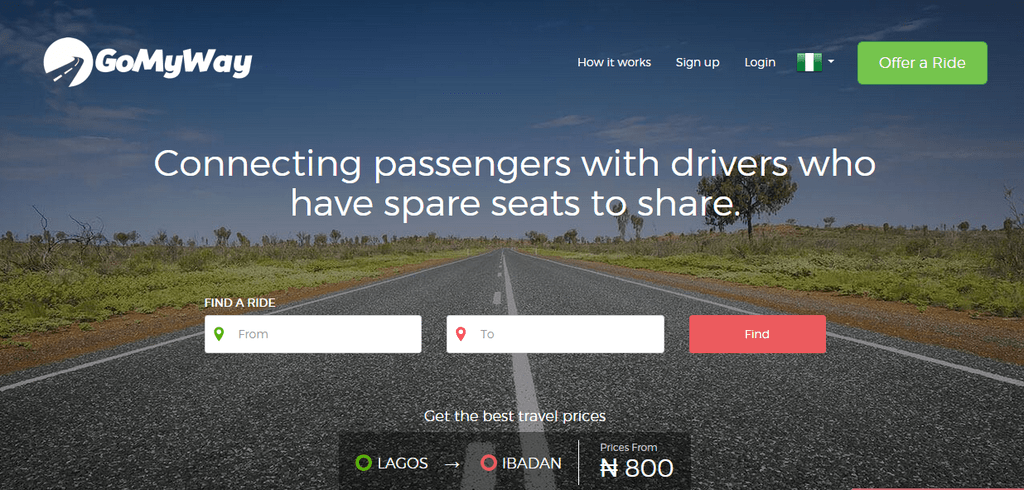Click the GoMyWay wordmark text
Viewport: 1024px width, 490px height.
[x=173, y=63]
